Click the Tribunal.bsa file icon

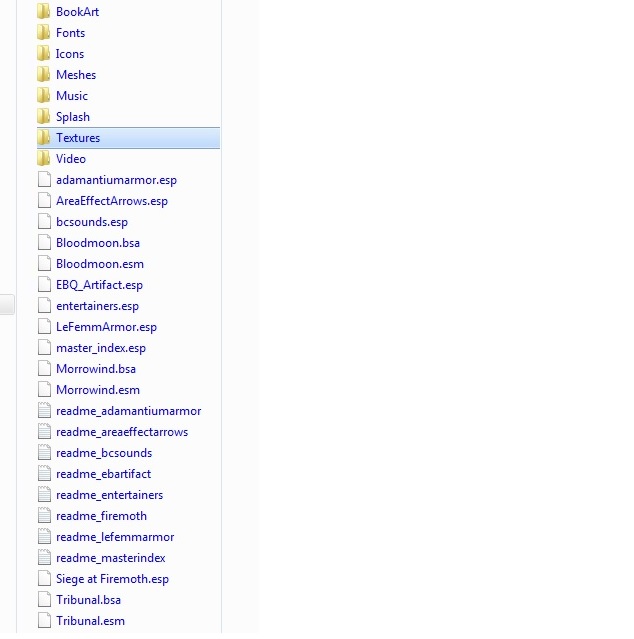(44, 599)
